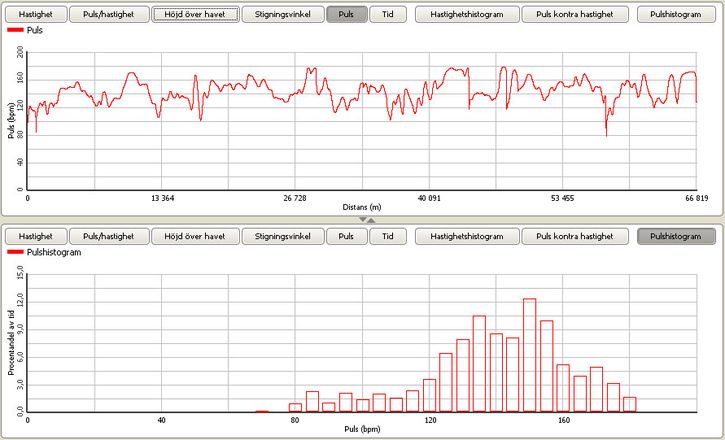Click the tallest histogram bar near 150 bpm
Image resolution: width=725 pixels, height=440 pixels.
(x=529, y=355)
